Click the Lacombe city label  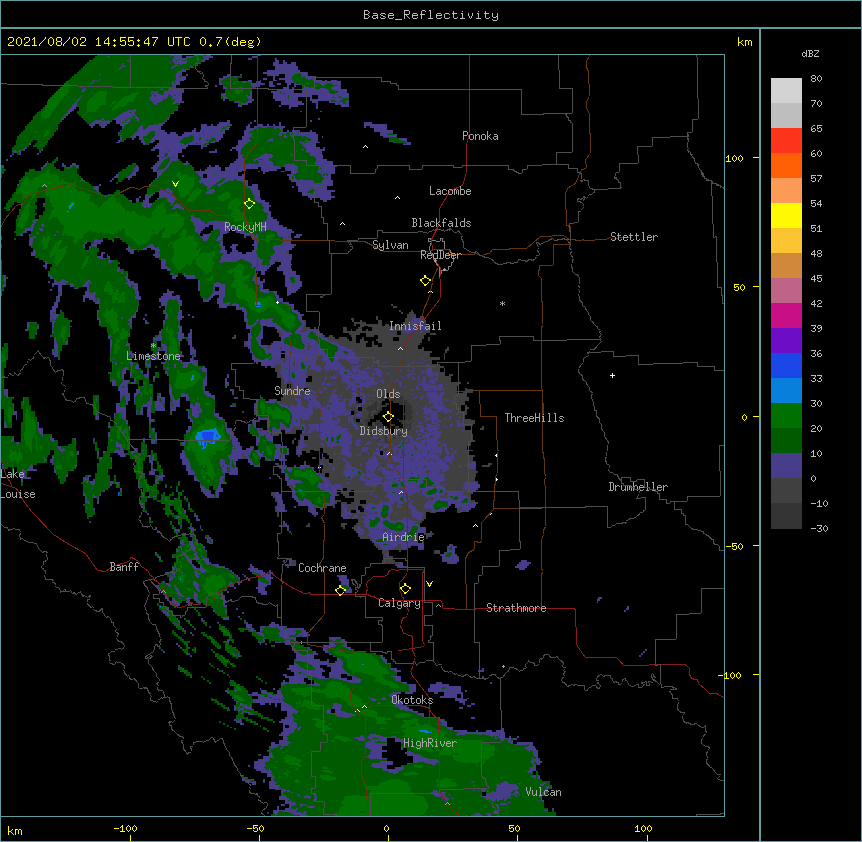pos(450,191)
